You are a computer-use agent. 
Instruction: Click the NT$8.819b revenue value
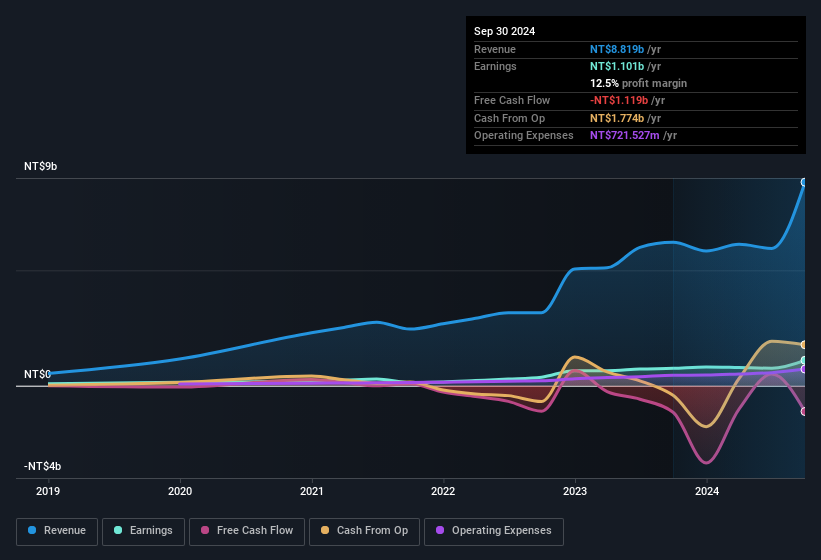[x=618, y=49]
